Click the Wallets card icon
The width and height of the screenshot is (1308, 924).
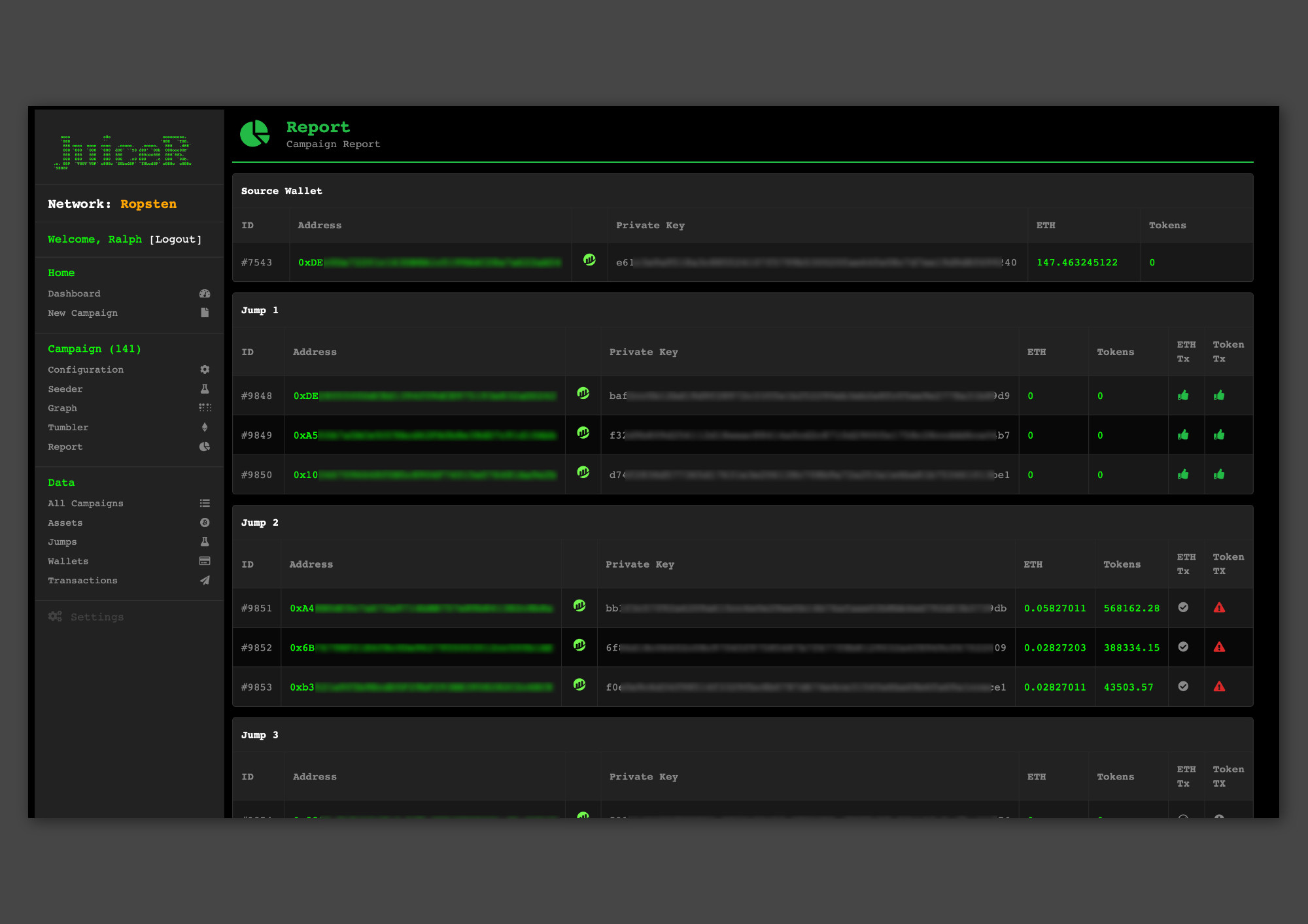point(205,561)
